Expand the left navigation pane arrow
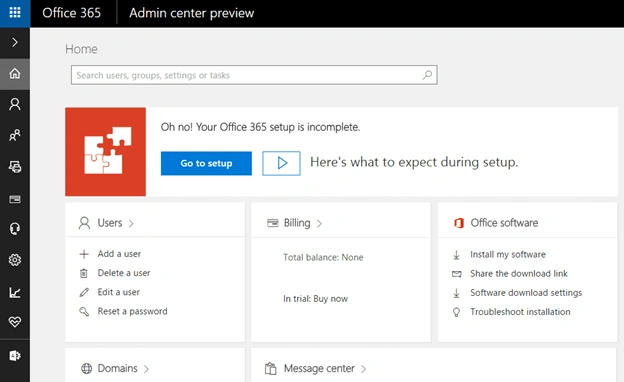The image size is (624, 382). (15, 42)
